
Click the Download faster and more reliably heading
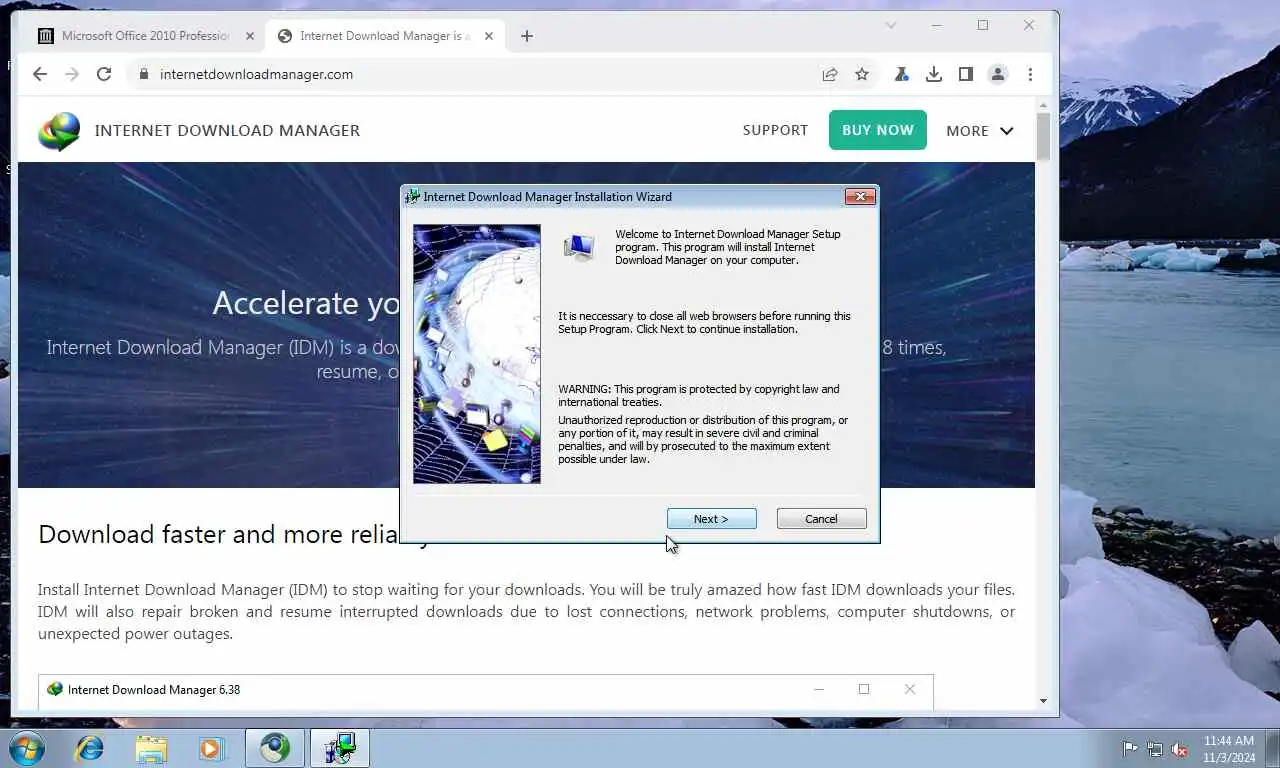pyautogui.click(x=234, y=534)
